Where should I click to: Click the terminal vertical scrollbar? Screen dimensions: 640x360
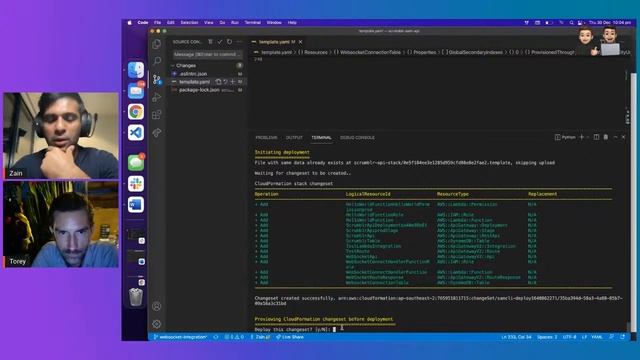(629, 327)
